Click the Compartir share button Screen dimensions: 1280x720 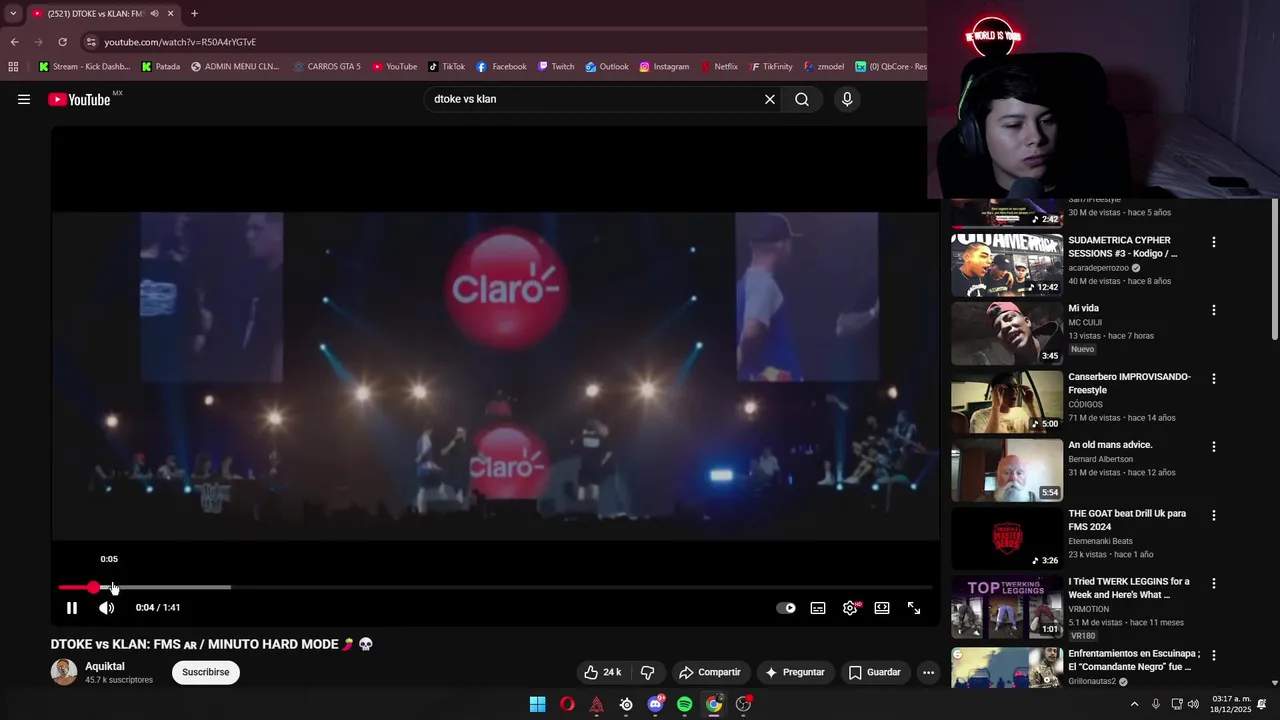pos(709,672)
